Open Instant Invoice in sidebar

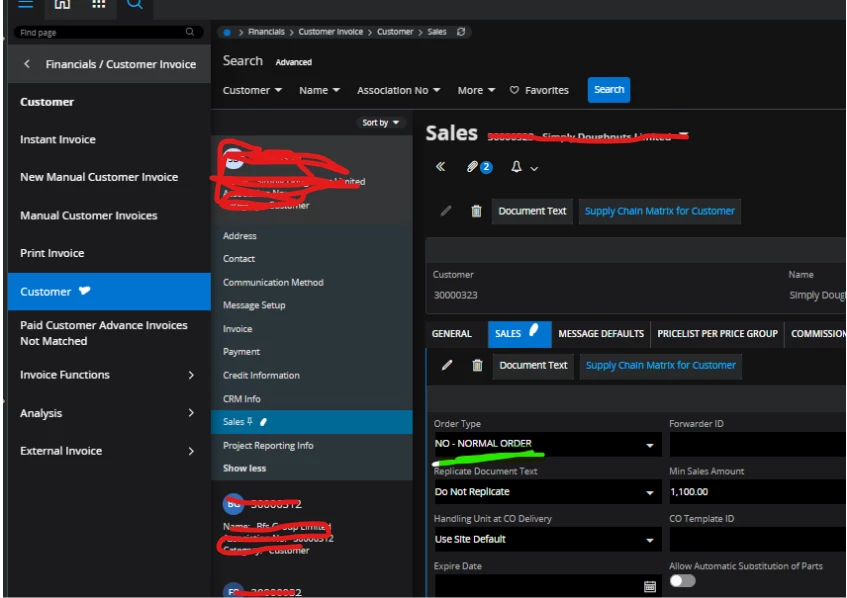tap(58, 139)
